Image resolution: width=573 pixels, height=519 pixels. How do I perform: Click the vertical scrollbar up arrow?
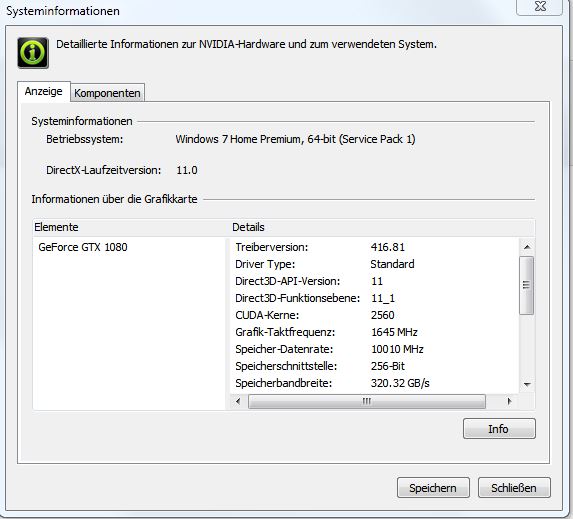(x=527, y=247)
